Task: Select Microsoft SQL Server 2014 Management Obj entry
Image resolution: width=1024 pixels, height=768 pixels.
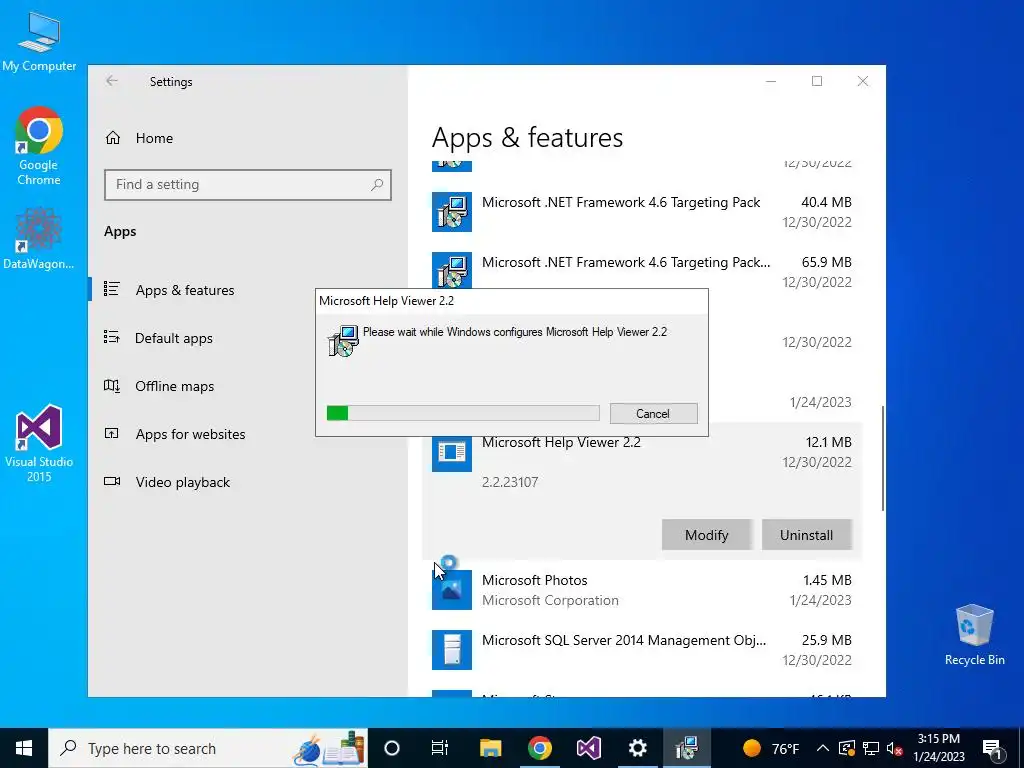Action: pos(624,640)
